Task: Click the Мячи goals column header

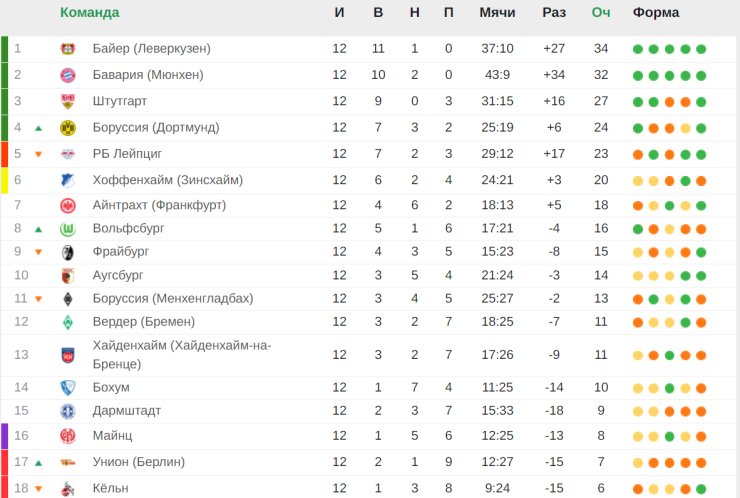Action: tap(497, 12)
